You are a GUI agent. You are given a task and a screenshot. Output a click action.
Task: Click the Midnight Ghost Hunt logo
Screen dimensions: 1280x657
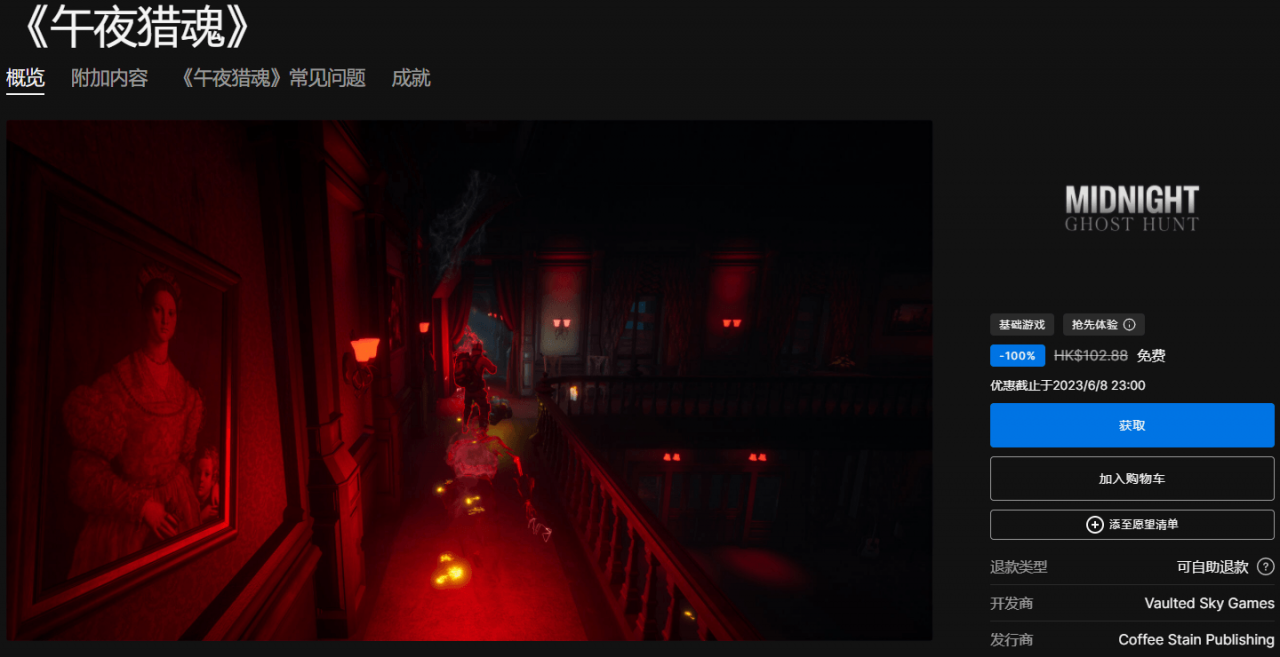tap(1131, 209)
